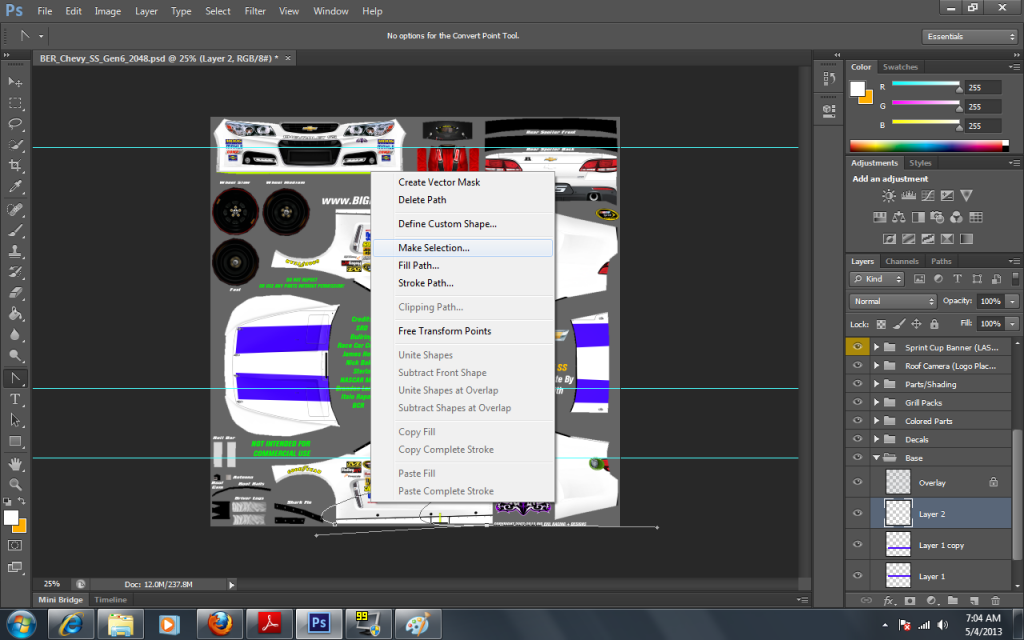
Task: Expand the Sprint Cup Banner group
Action: (x=876, y=347)
